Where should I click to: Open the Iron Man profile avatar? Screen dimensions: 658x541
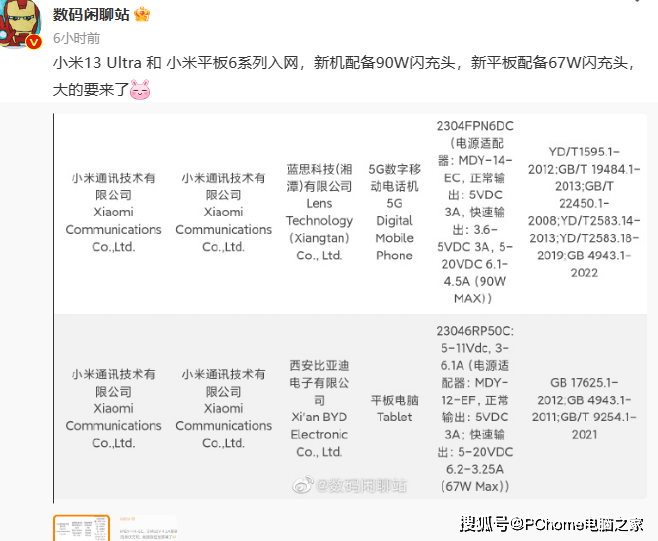pos(20,23)
